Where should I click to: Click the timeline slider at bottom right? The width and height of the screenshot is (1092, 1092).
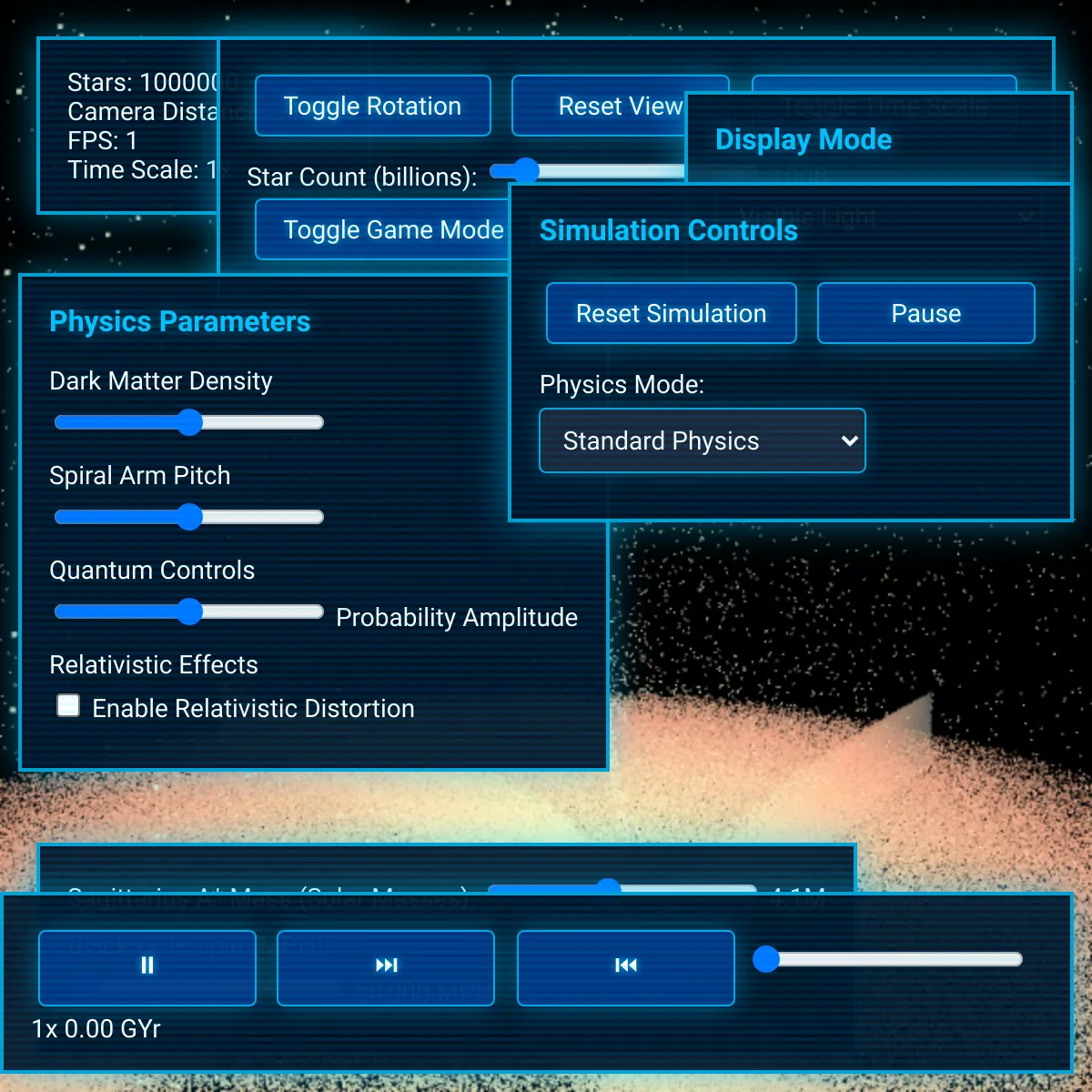[767, 959]
